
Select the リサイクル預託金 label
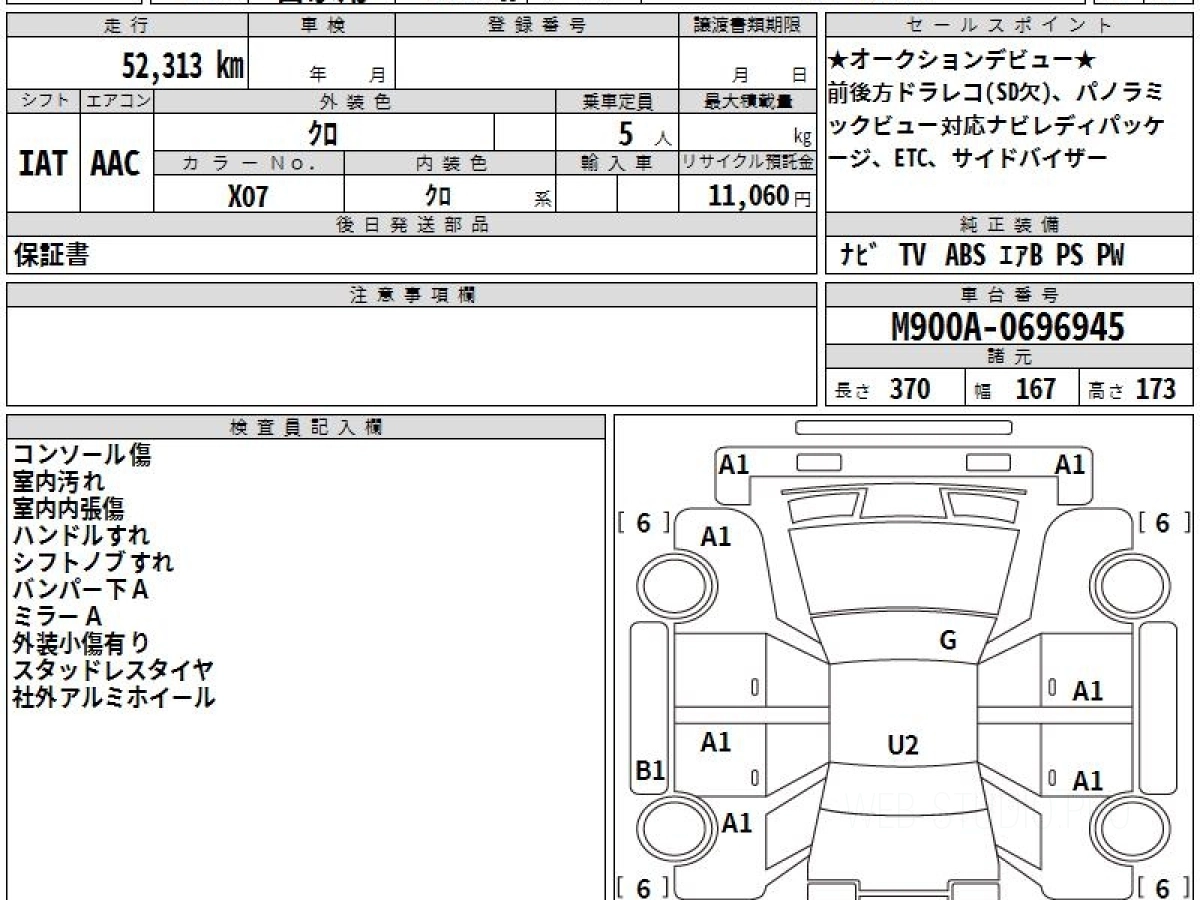click(x=748, y=163)
